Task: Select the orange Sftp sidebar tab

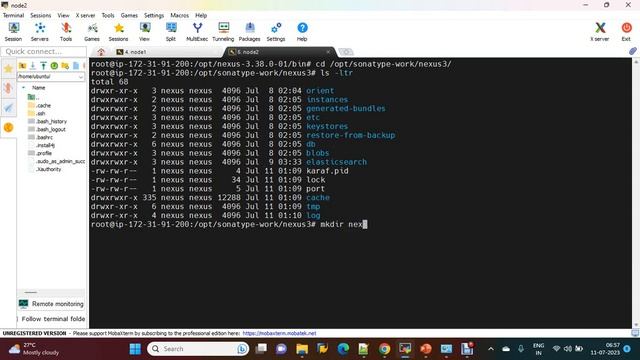Action: pos(8,128)
